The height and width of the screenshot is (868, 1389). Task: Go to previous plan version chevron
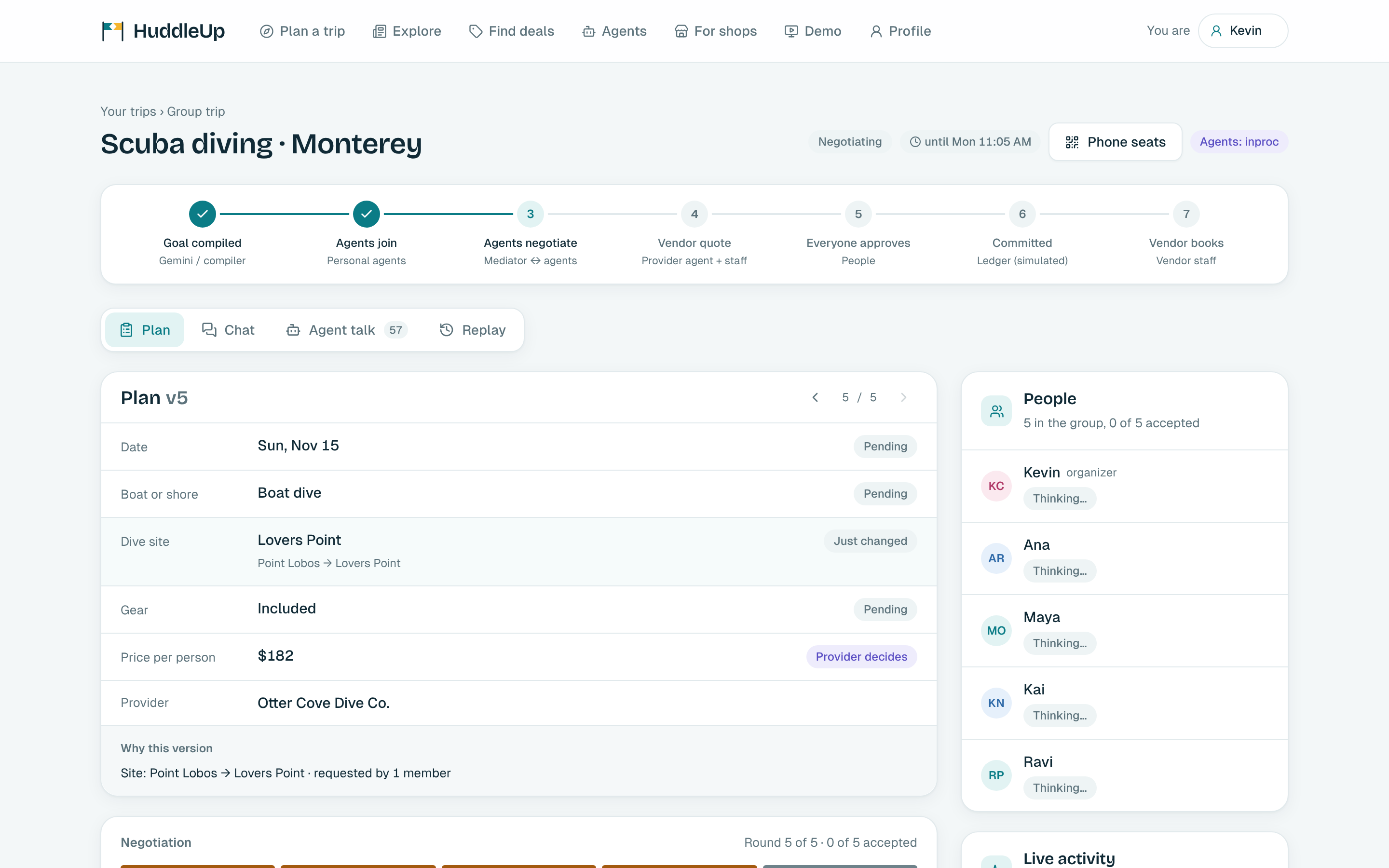[815, 397]
